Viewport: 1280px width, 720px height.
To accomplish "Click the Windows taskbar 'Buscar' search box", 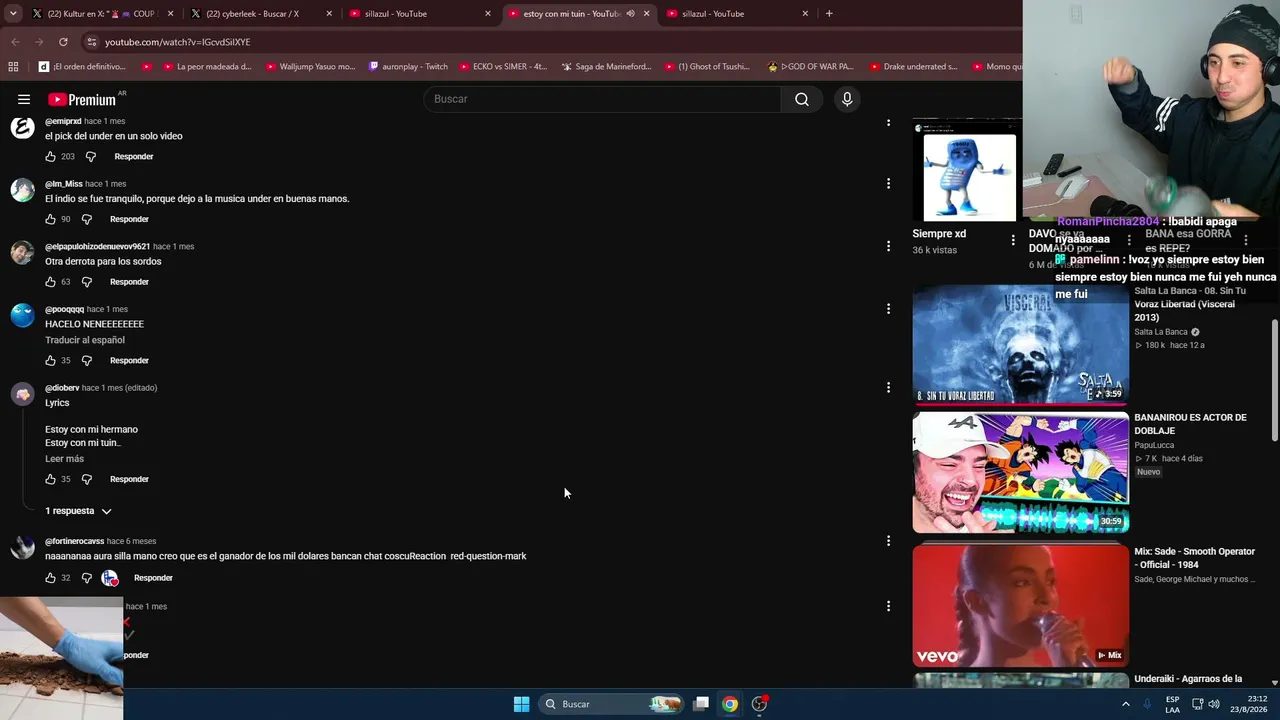I will [613, 704].
